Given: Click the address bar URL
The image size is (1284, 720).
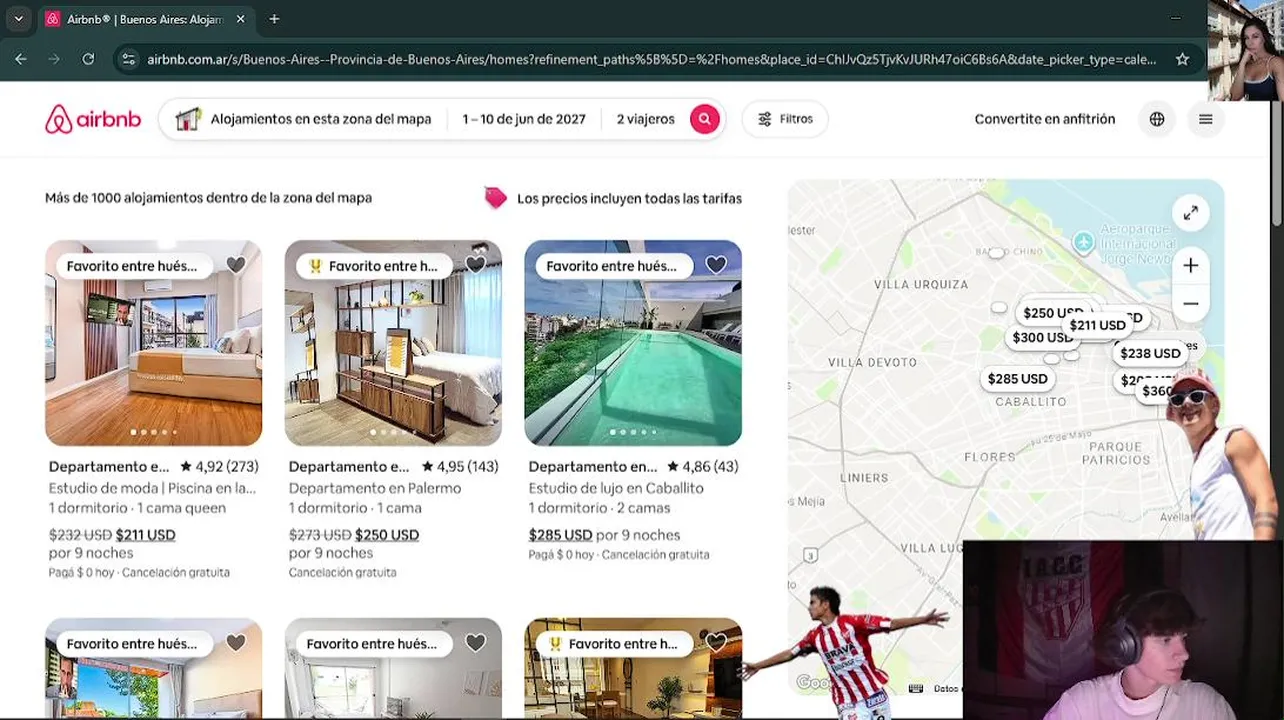Looking at the screenshot, I should point(651,59).
